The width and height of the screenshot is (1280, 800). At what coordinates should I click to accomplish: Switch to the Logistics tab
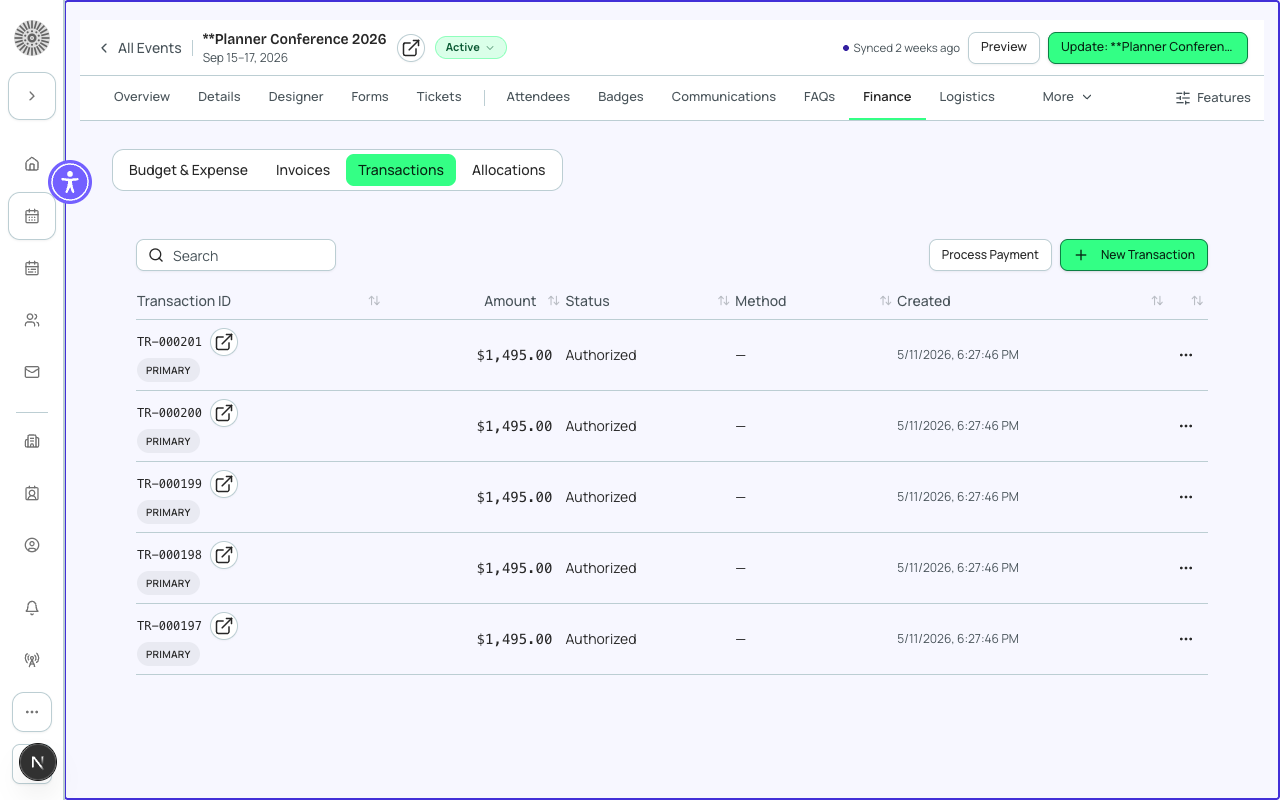967,97
